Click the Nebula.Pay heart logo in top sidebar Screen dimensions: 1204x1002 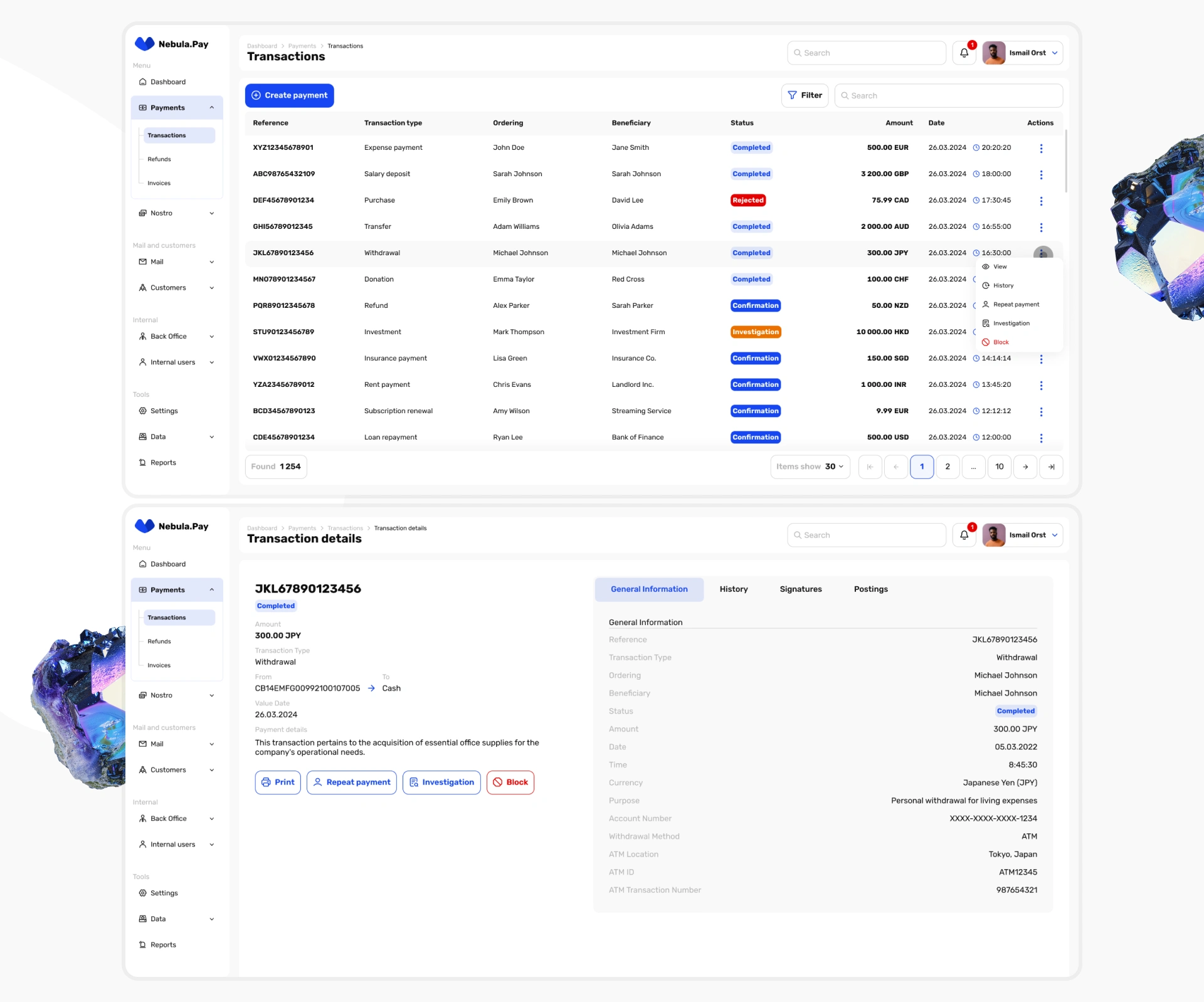[x=145, y=44]
